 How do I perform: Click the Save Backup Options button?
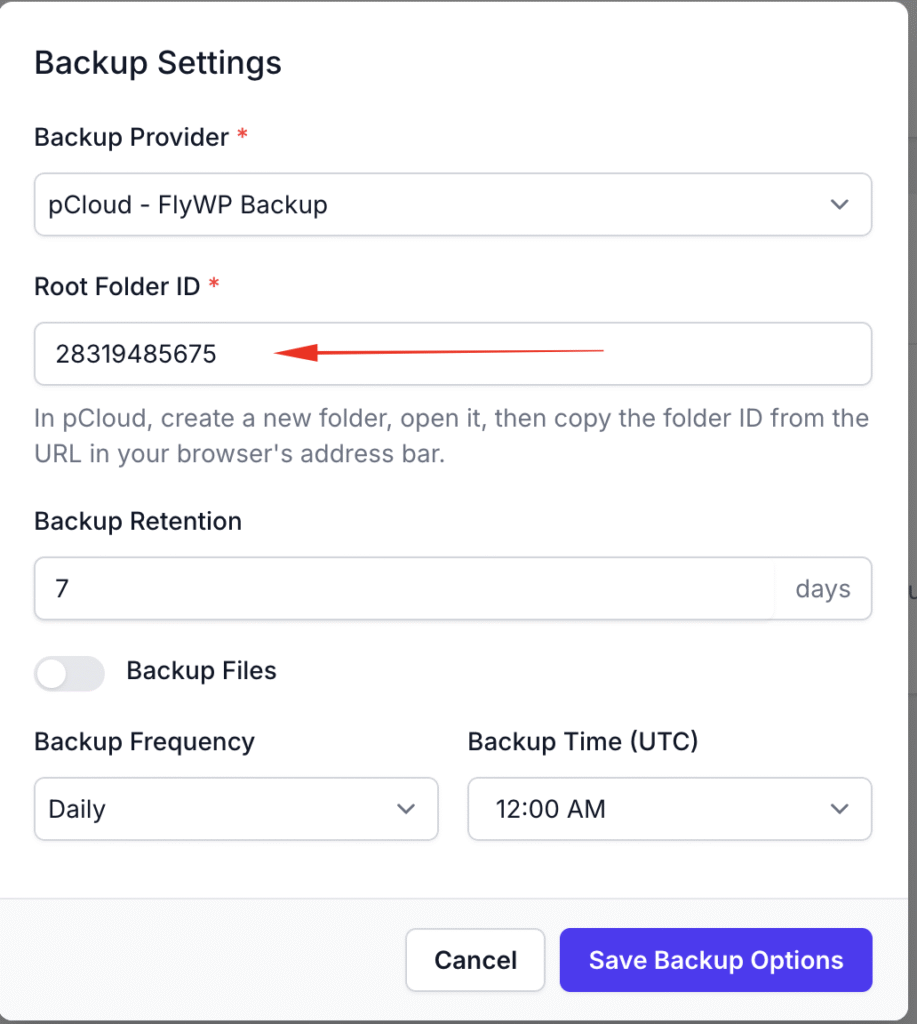[715, 961]
